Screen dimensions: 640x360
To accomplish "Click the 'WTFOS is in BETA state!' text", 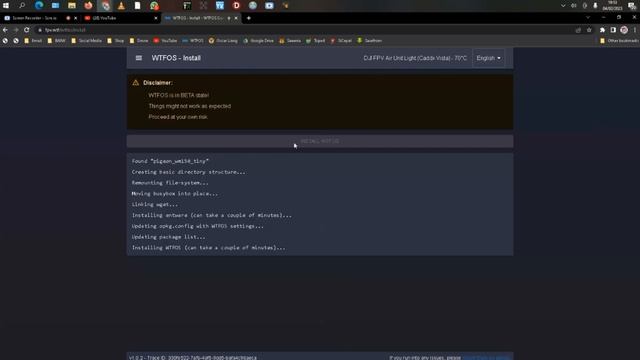I will pyautogui.click(x=178, y=95).
